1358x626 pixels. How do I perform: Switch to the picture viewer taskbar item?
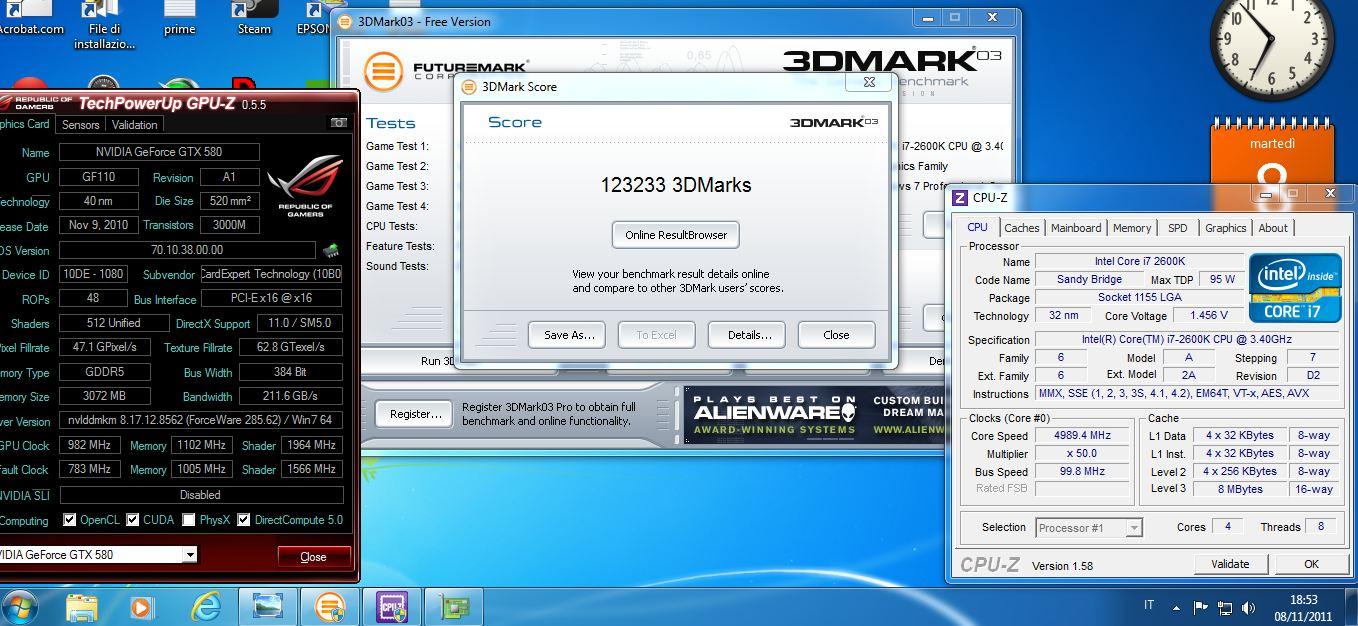click(267, 607)
